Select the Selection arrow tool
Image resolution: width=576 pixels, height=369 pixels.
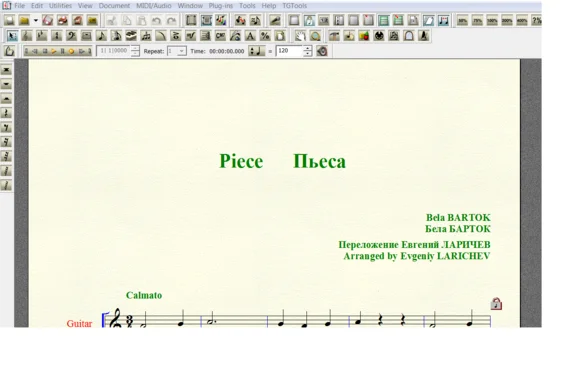[12, 36]
